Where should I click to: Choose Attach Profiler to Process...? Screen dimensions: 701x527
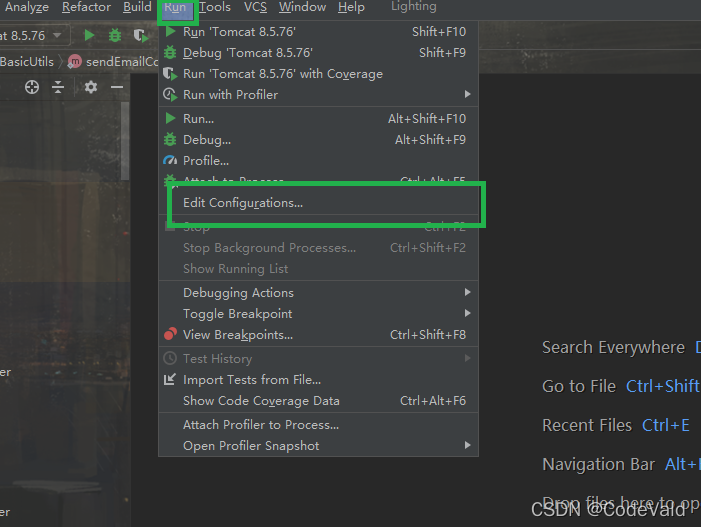(x=318, y=425)
